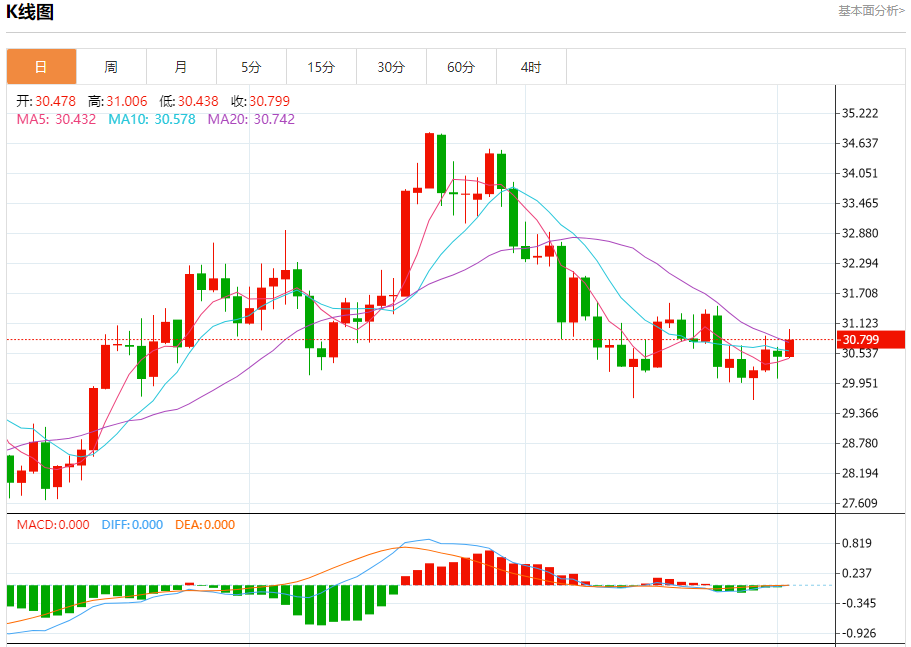Click the 27.609 price axis label

pos(860,504)
